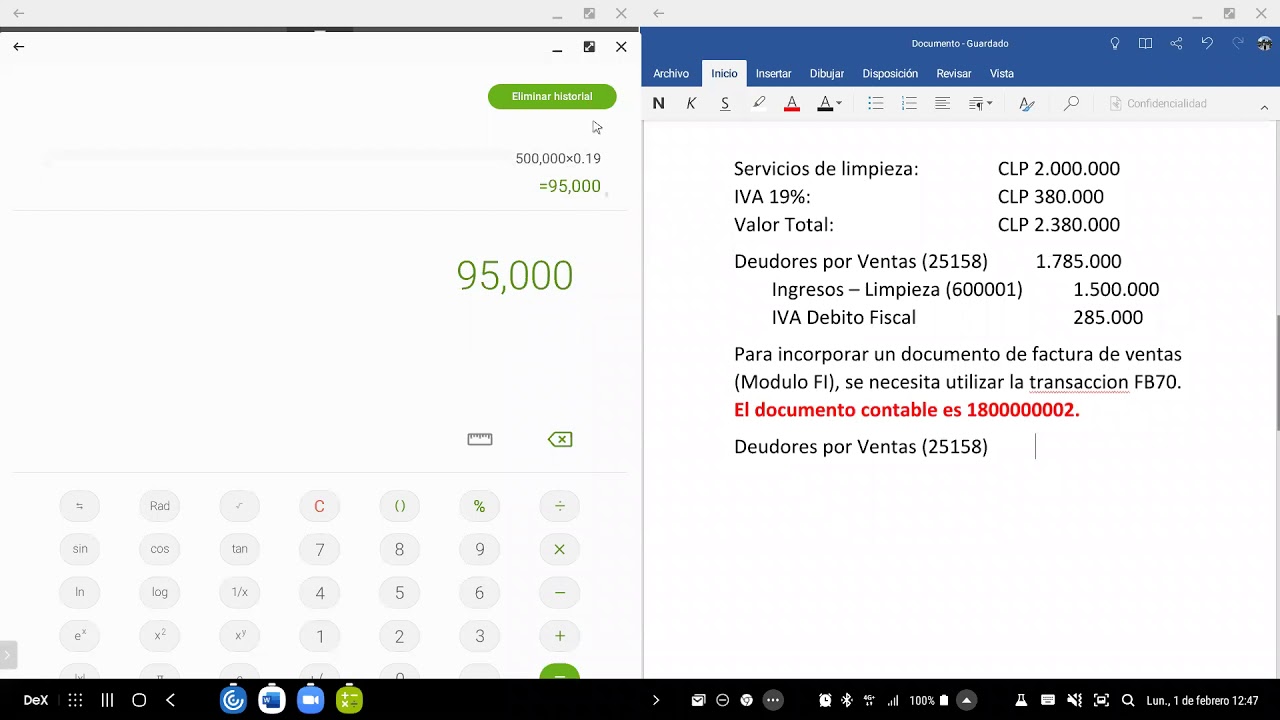Open the keyboard icon in taskbar

tap(1048, 700)
